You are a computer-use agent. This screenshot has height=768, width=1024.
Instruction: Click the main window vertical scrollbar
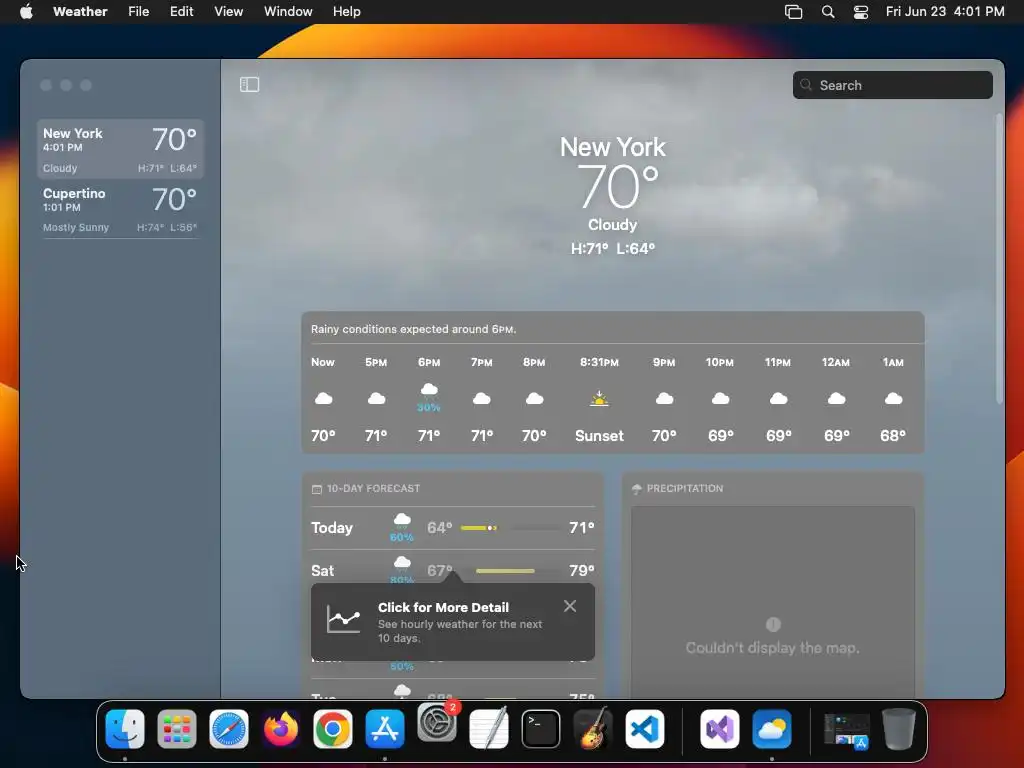click(x=999, y=259)
